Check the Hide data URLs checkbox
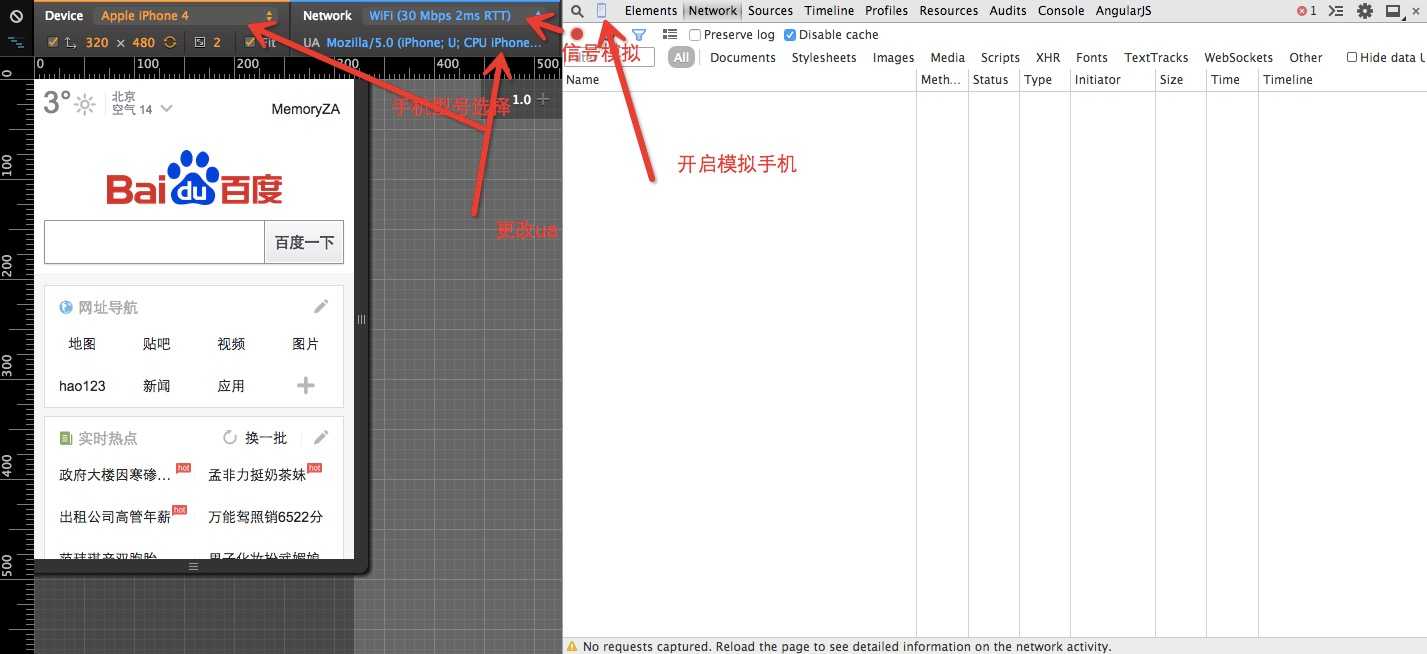 pos(1352,57)
